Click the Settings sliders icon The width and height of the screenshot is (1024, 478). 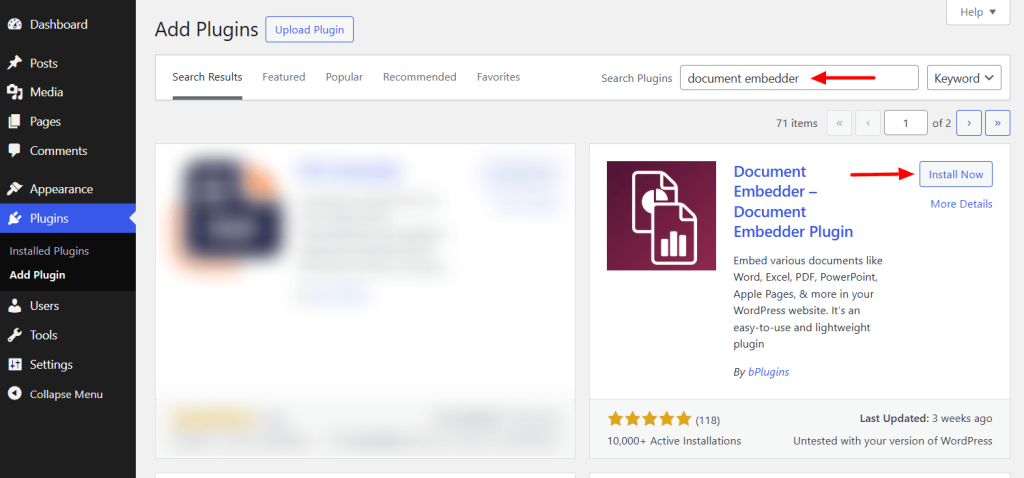tap(14, 364)
